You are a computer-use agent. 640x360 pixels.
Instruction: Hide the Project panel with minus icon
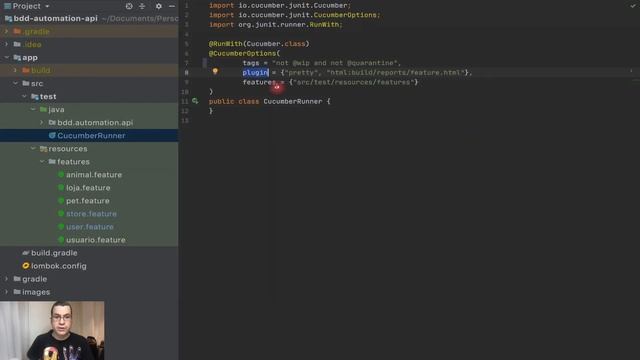pos(172,6)
